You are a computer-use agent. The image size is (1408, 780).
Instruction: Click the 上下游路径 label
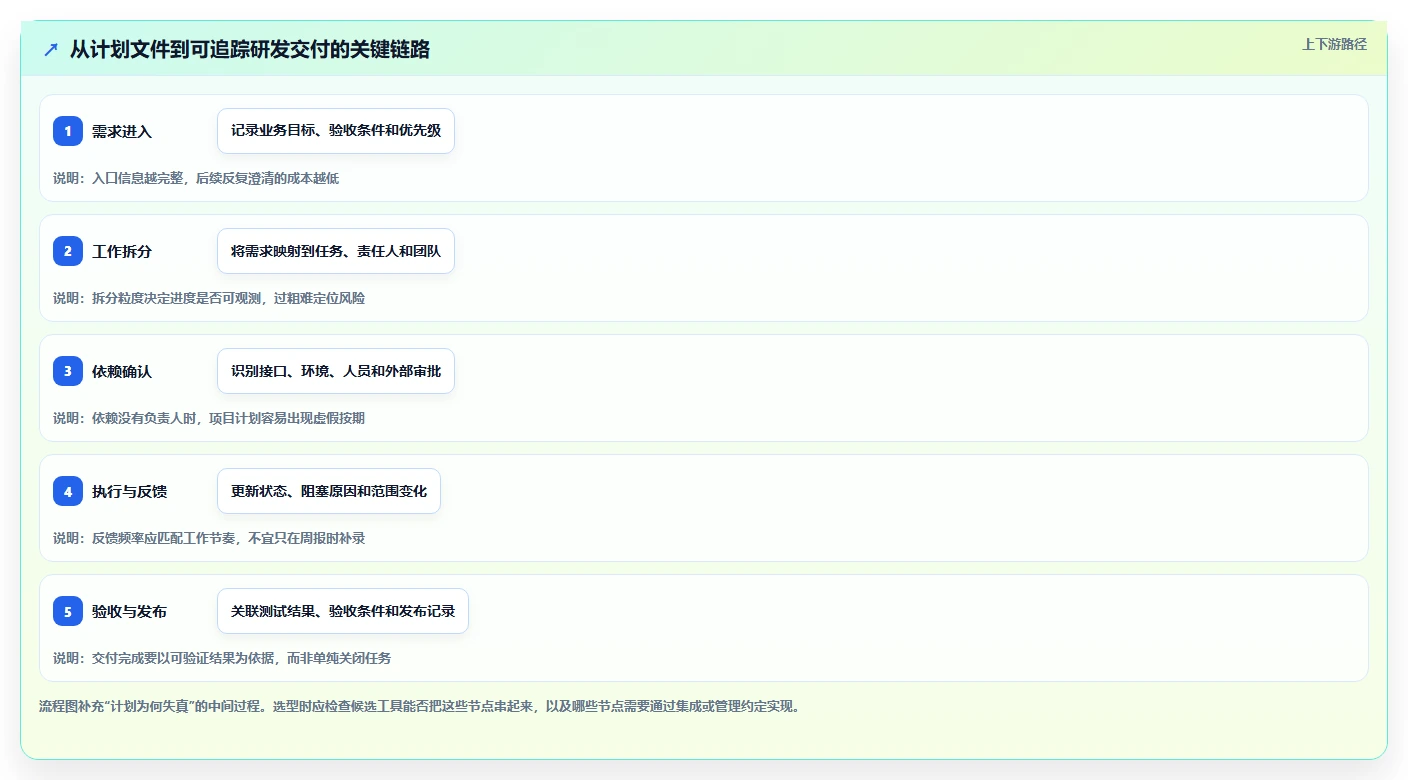1334,44
